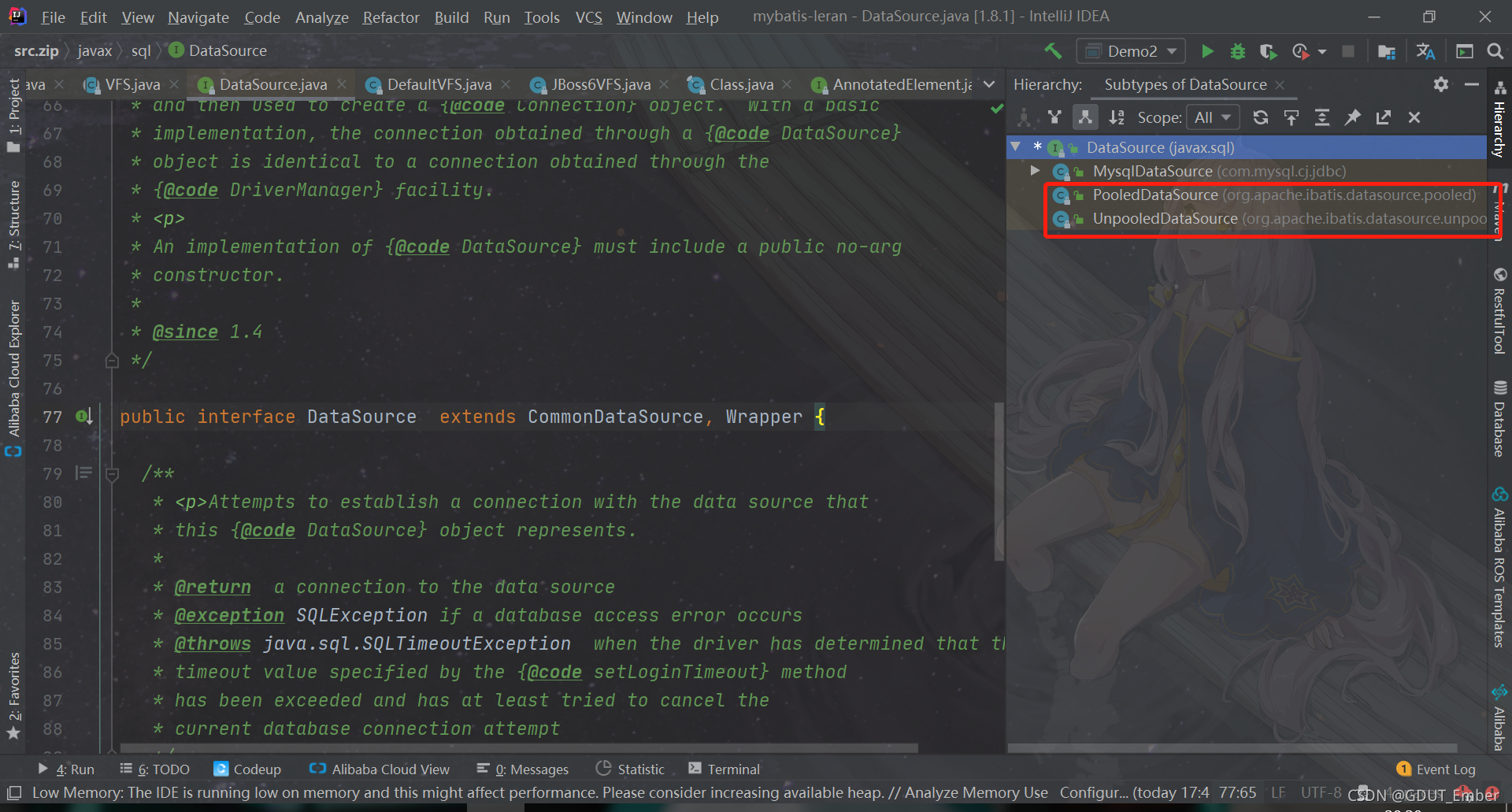This screenshot has width=1512, height=812.
Task: Open the Demo2 run configuration dropdown
Action: pyautogui.click(x=1130, y=51)
